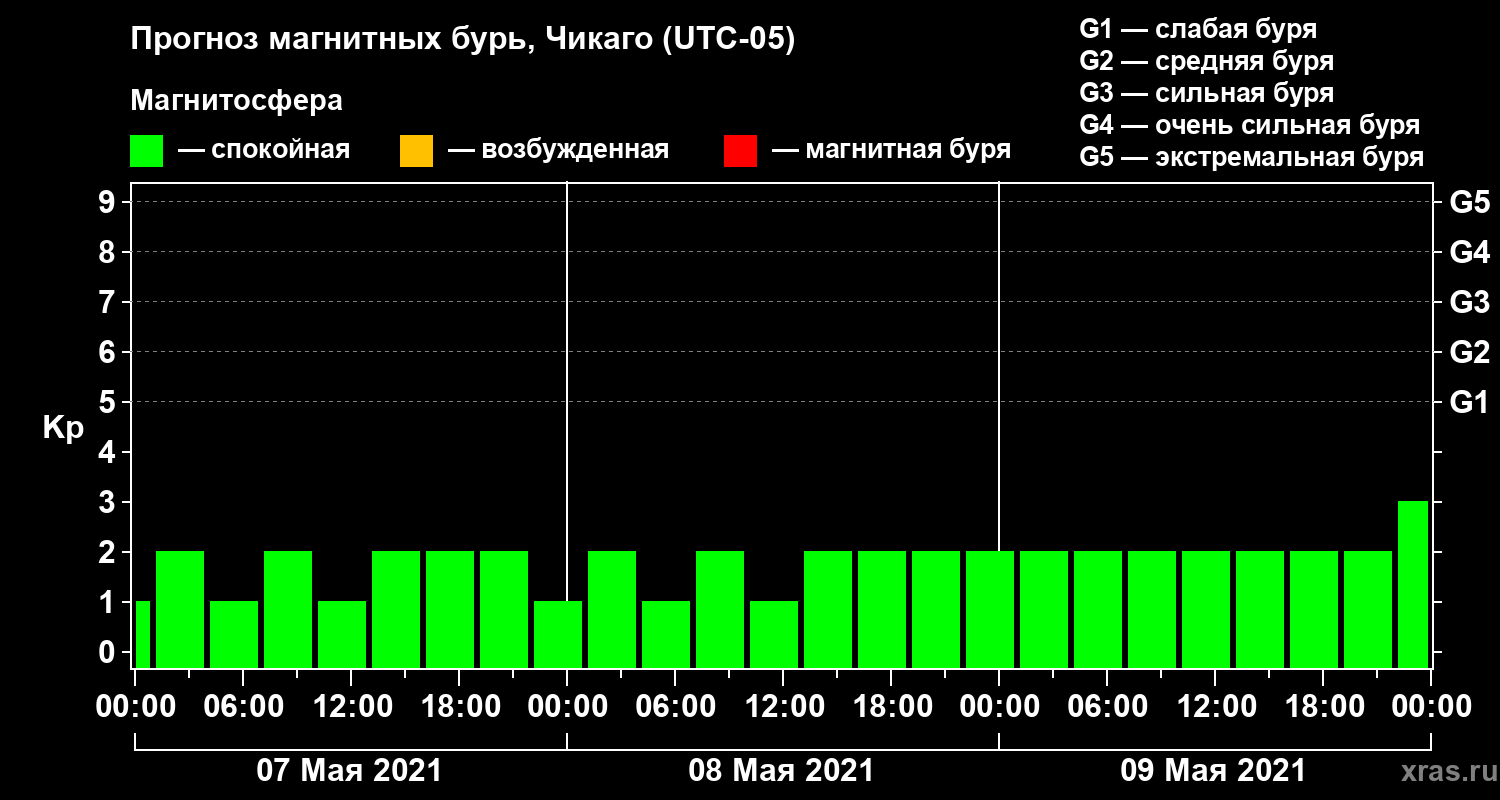
Task: Click the 'Kp' axis label
Action: [x=63, y=428]
